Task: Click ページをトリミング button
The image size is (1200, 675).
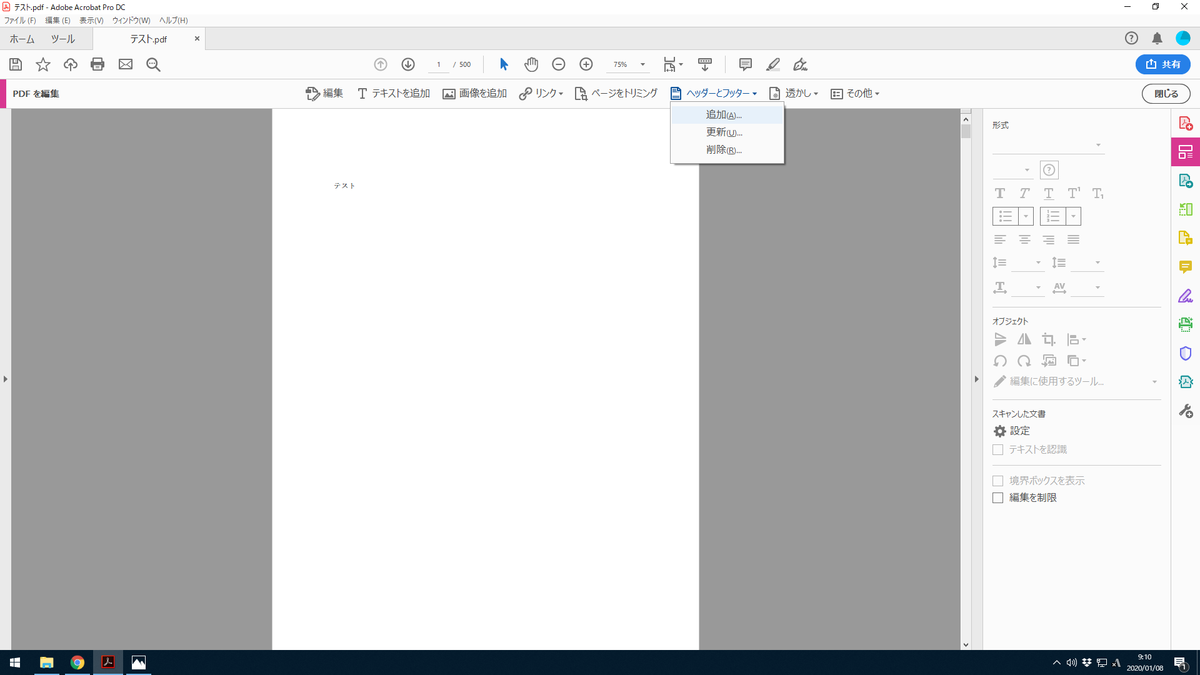Action: (x=616, y=93)
